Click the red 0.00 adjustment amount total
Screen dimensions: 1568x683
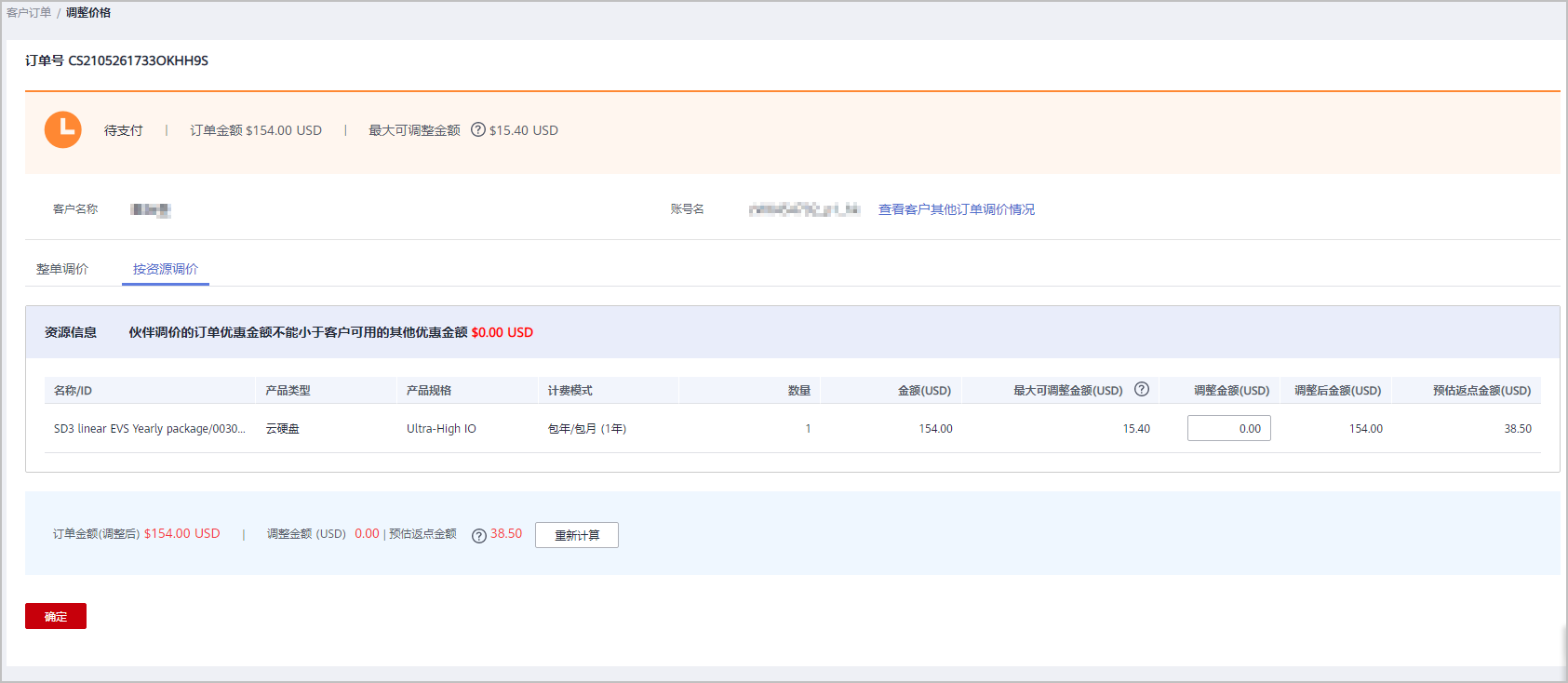tap(367, 534)
